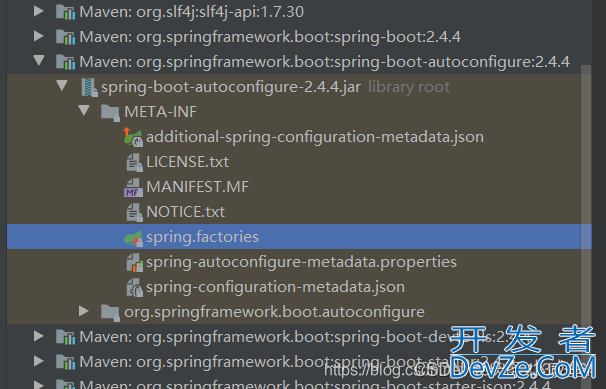Click the slf4j-api library icon

click(65, 12)
